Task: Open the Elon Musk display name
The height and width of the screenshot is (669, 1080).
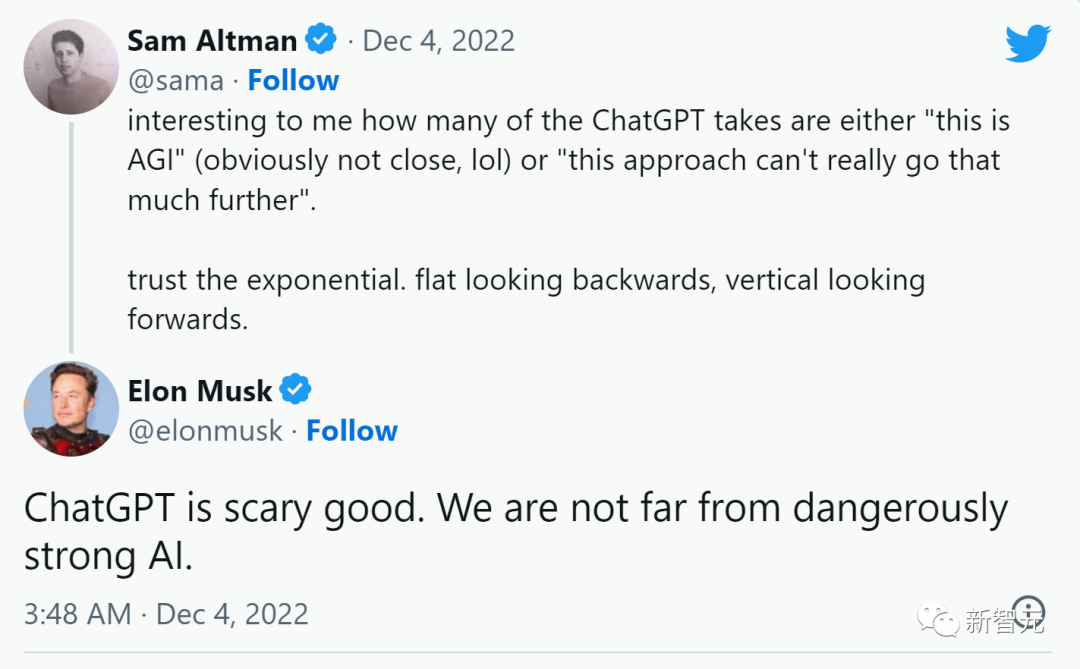Action: click(200, 390)
